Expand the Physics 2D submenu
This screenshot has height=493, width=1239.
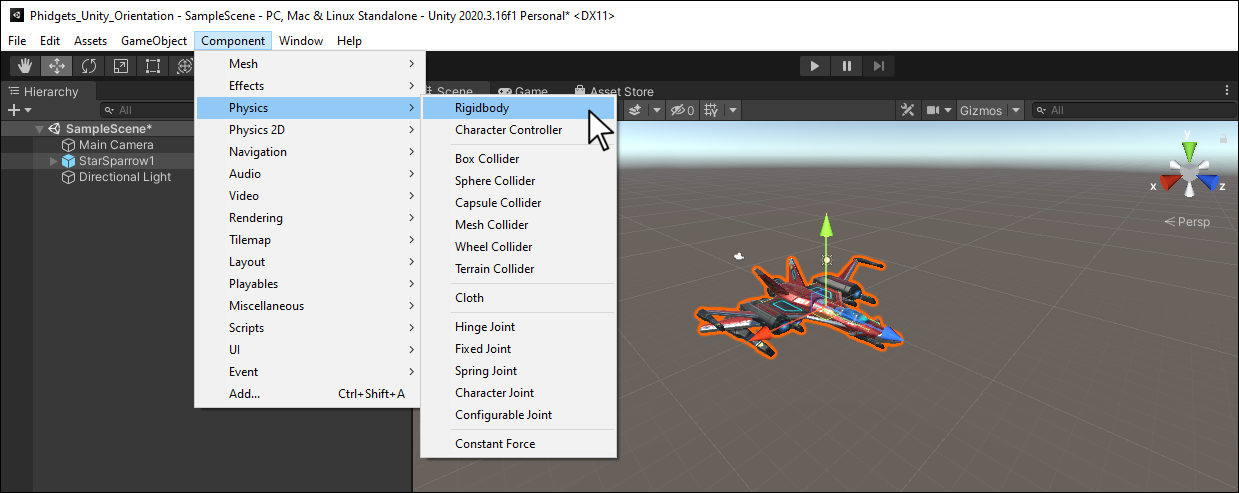click(x=307, y=130)
